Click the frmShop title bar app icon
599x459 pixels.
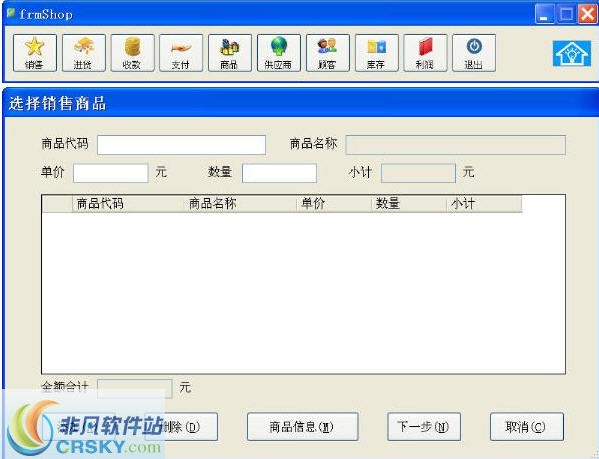point(11,13)
